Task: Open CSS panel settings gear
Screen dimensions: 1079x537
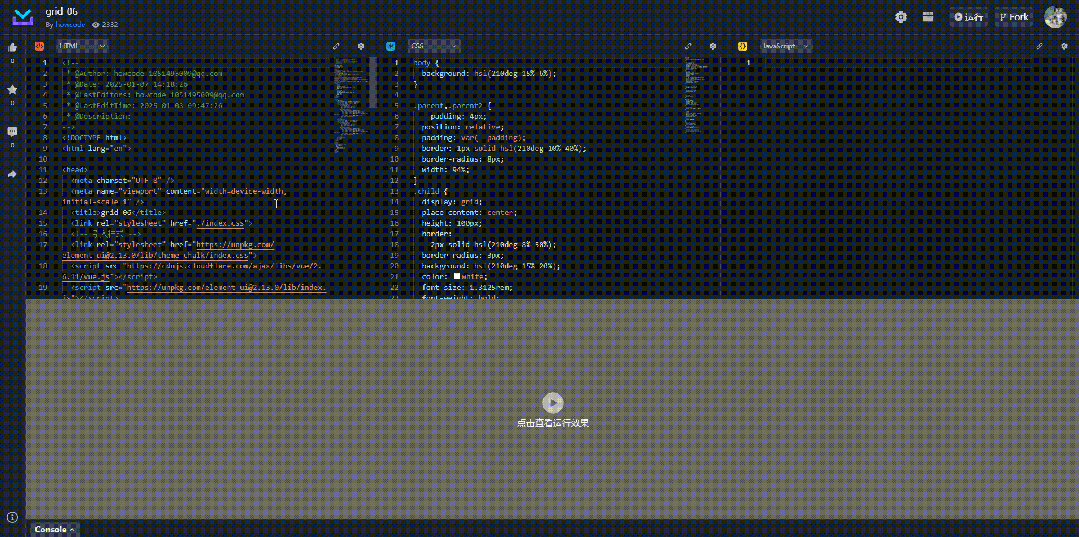Action: (713, 46)
